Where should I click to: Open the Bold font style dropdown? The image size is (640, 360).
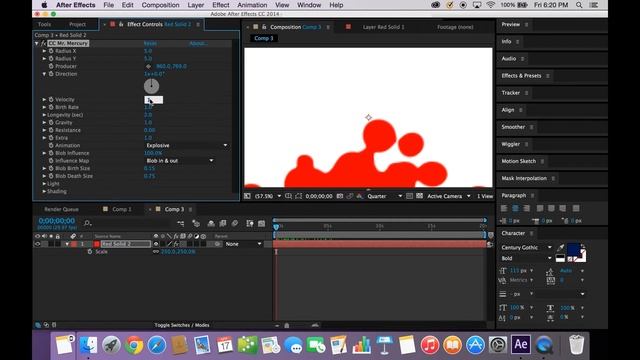(526, 258)
